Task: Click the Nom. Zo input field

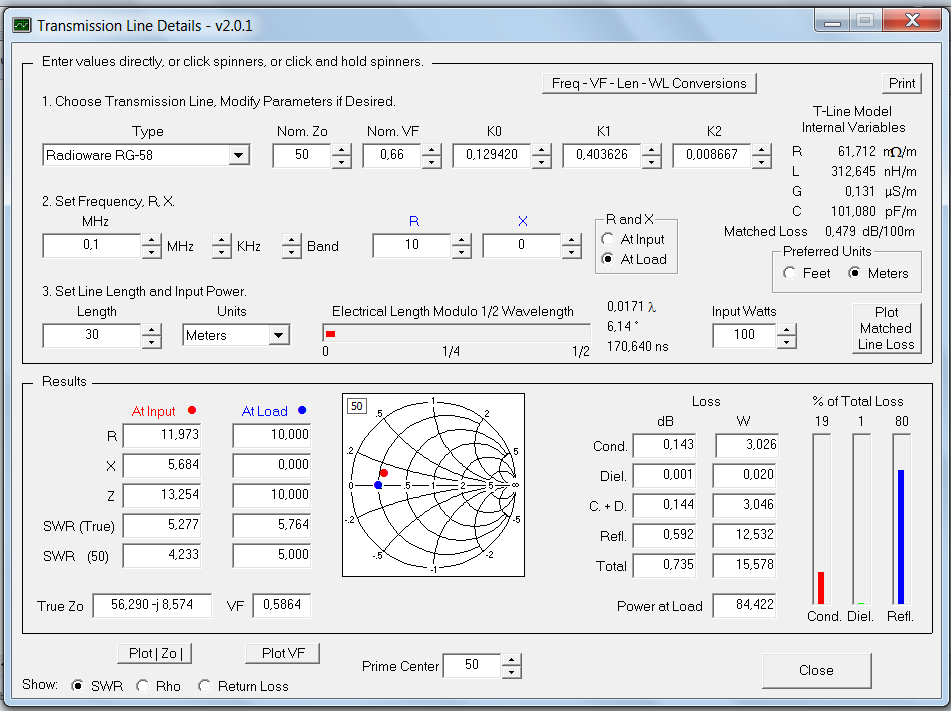Action: [302, 155]
